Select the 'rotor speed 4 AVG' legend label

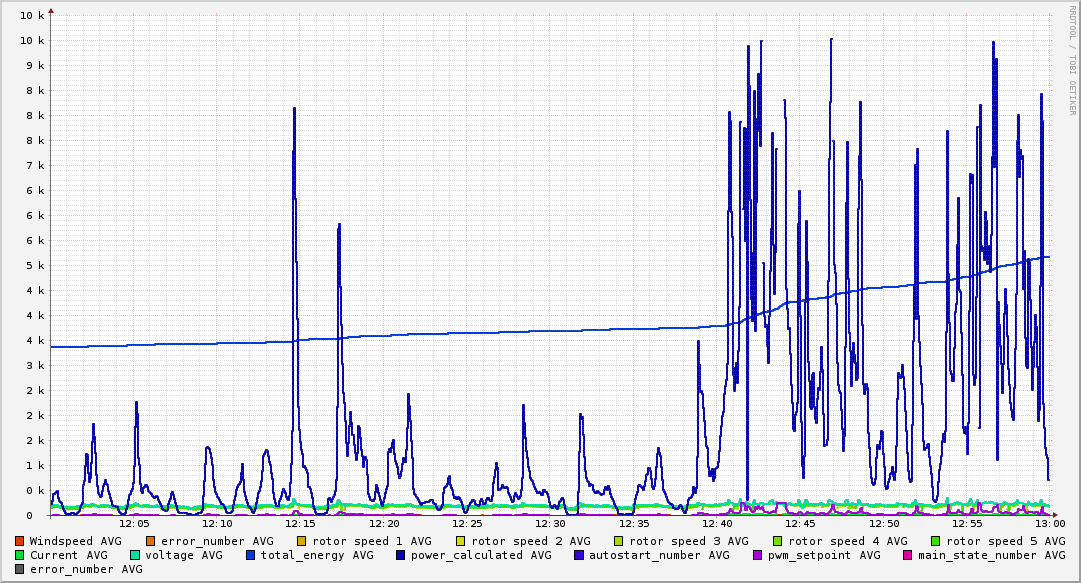tap(848, 542)
